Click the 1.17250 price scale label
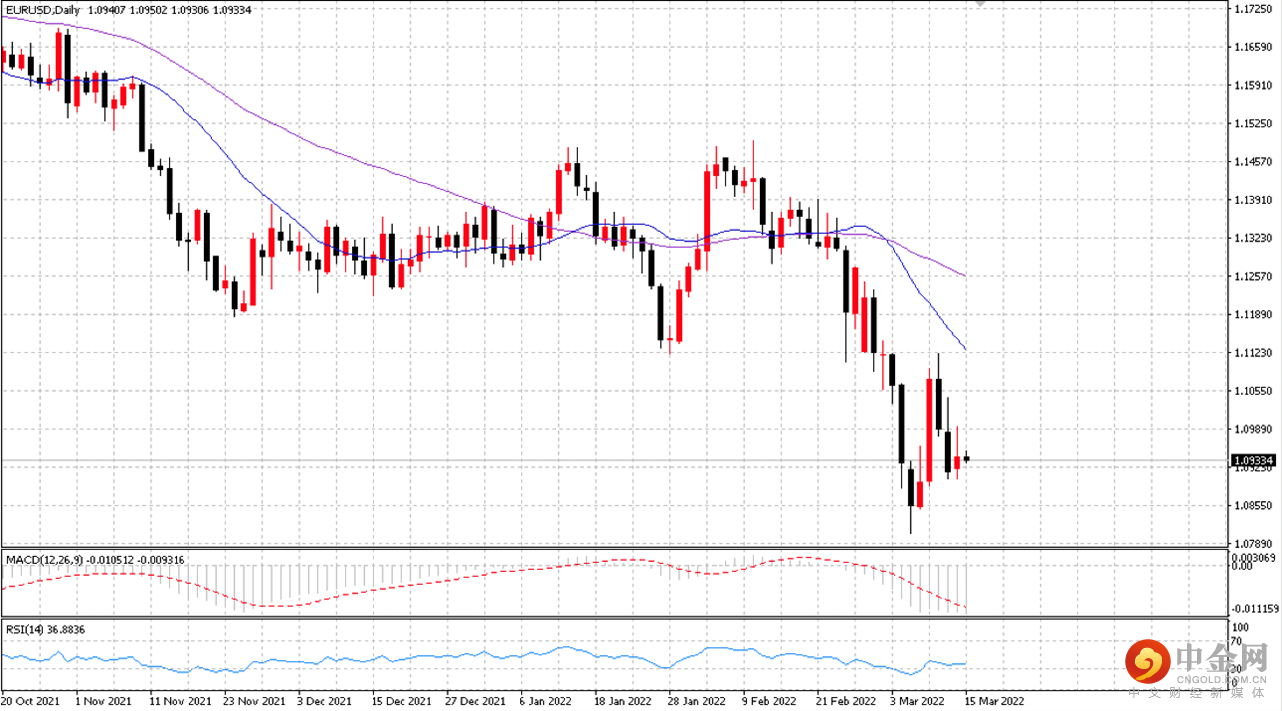Viewport: 1282px width, 711px height. point(1253,8)
